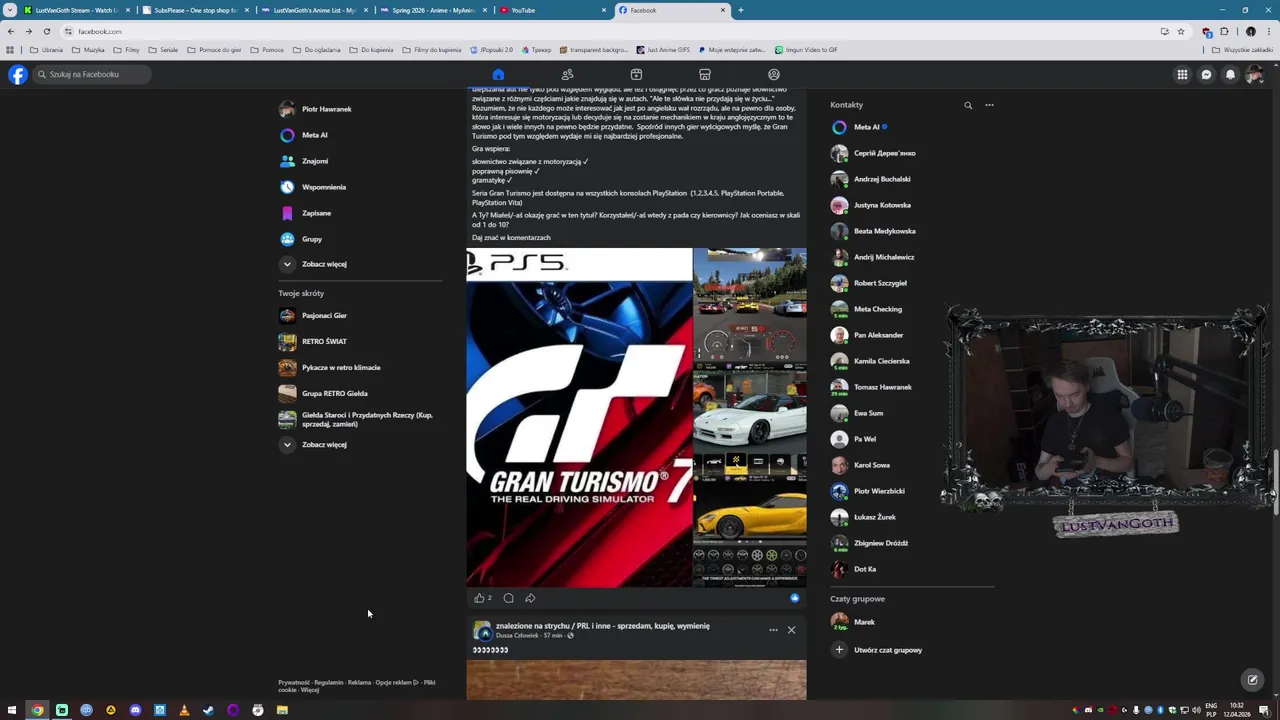Open the Friends icon in top navigation
The height and width of the screenshot is (720, 1280).
tap(567, 74)
